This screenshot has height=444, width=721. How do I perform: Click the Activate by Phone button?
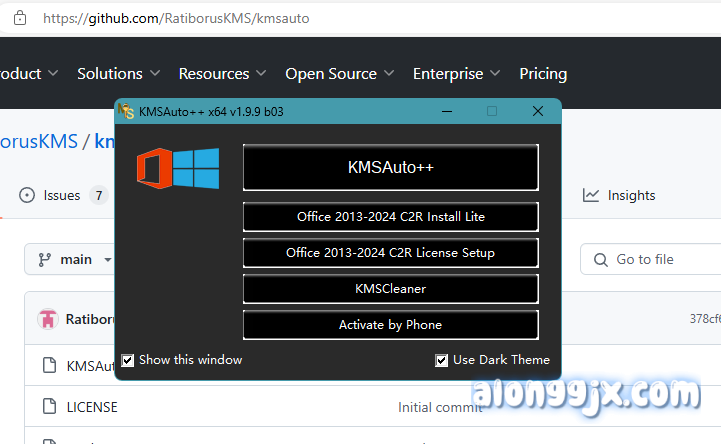tap(390, 324)
